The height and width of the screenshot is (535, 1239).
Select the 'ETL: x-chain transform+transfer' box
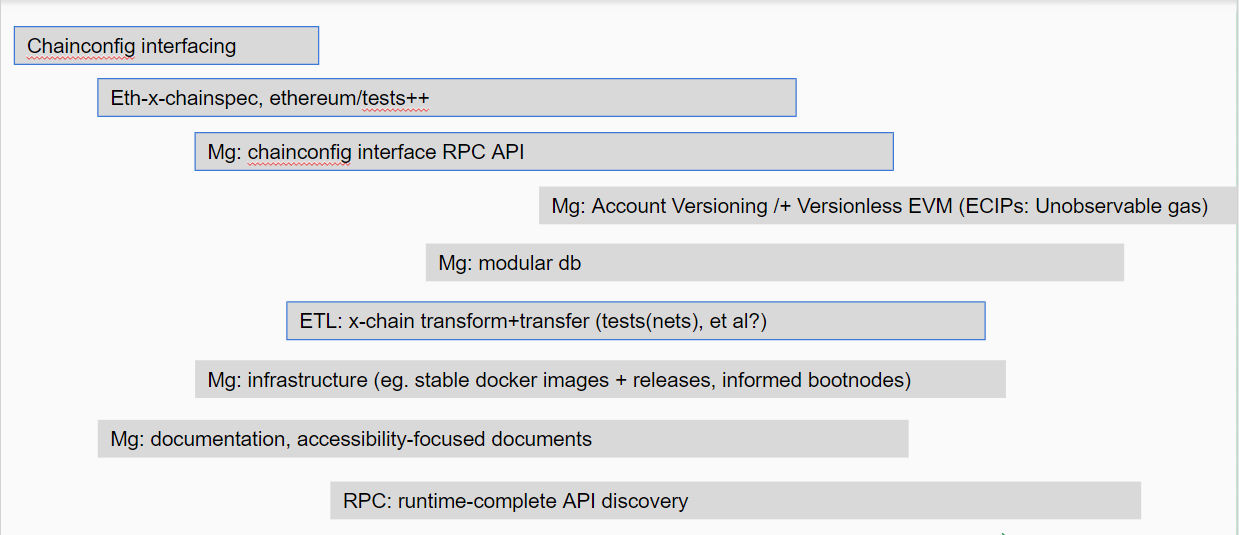[x=636, y=321]
